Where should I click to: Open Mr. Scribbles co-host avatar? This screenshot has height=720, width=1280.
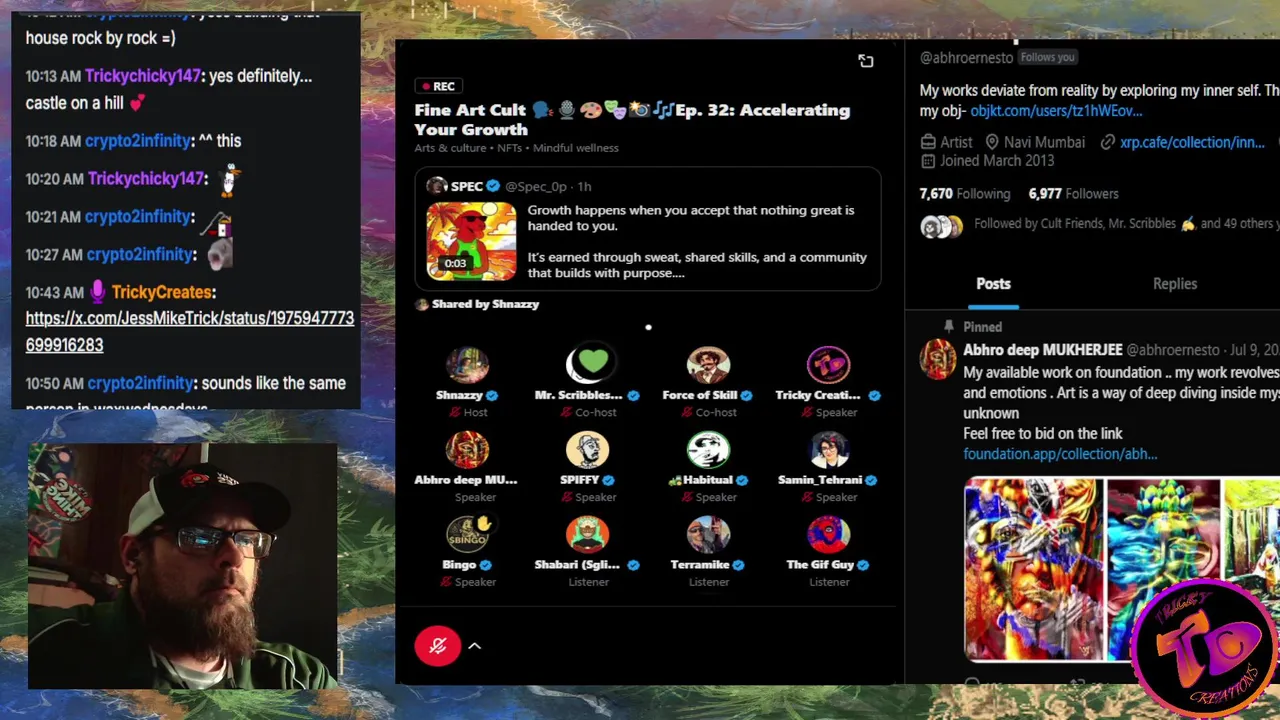click(x=587, y=365)
